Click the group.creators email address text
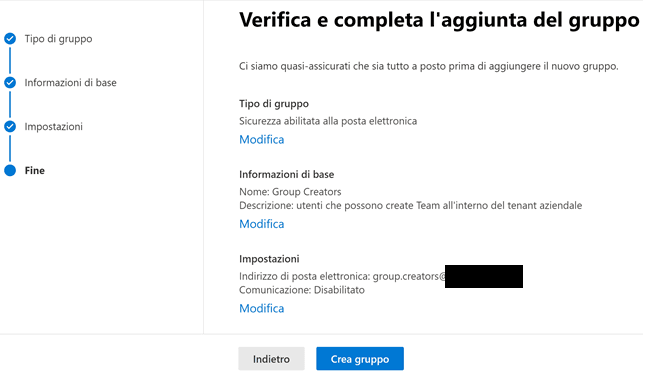648x379 pixels. [x=409, y=276]
